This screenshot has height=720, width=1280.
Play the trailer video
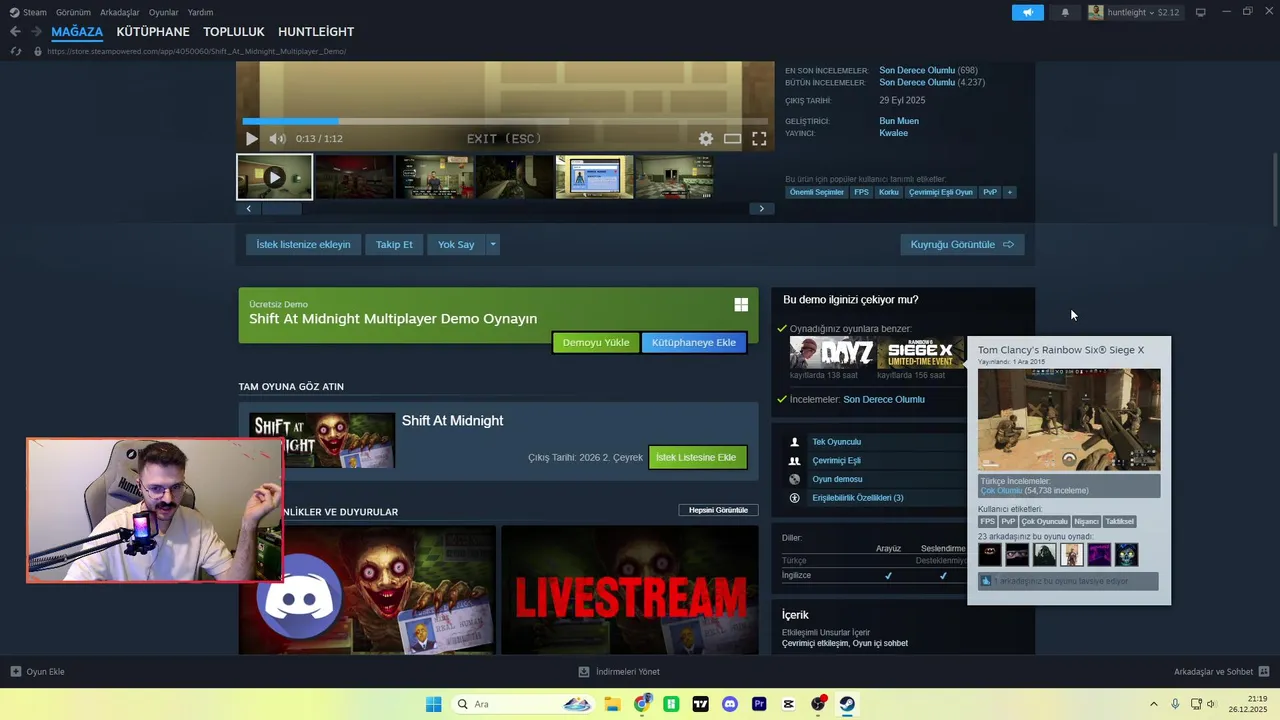click(252, 139)
